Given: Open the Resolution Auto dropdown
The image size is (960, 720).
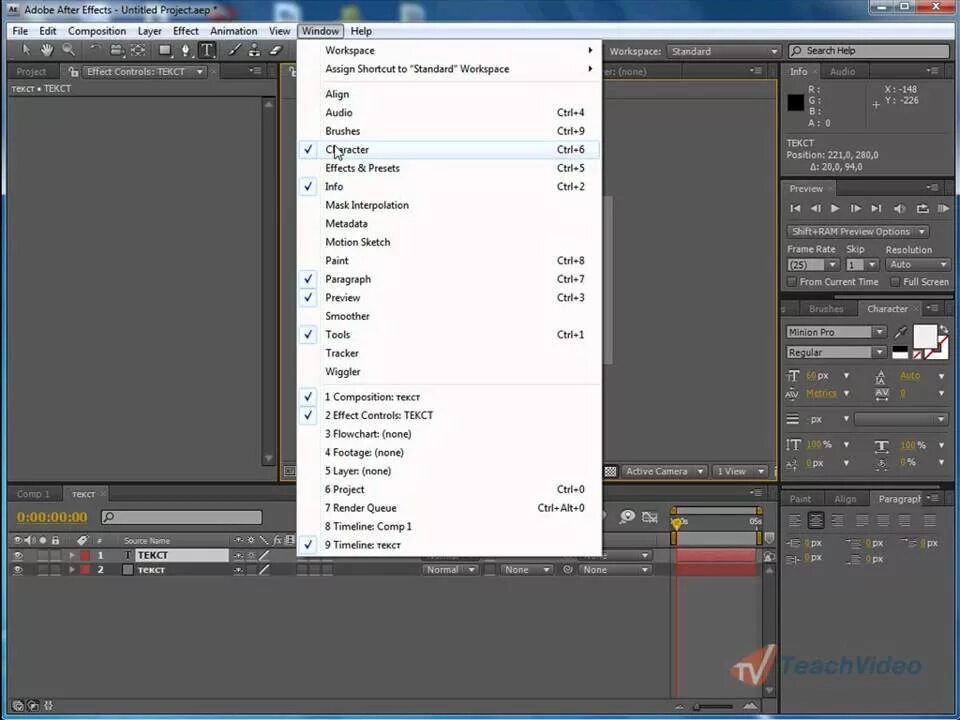Looking at the screenshot, I should coord(917,264).
